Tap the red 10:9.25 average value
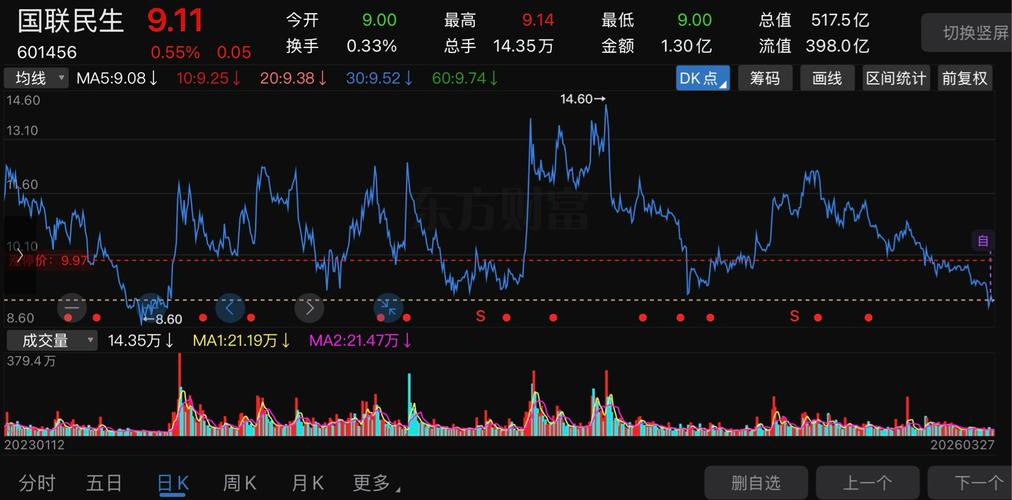Viewport: 1012px width, 500px height. 209,79
